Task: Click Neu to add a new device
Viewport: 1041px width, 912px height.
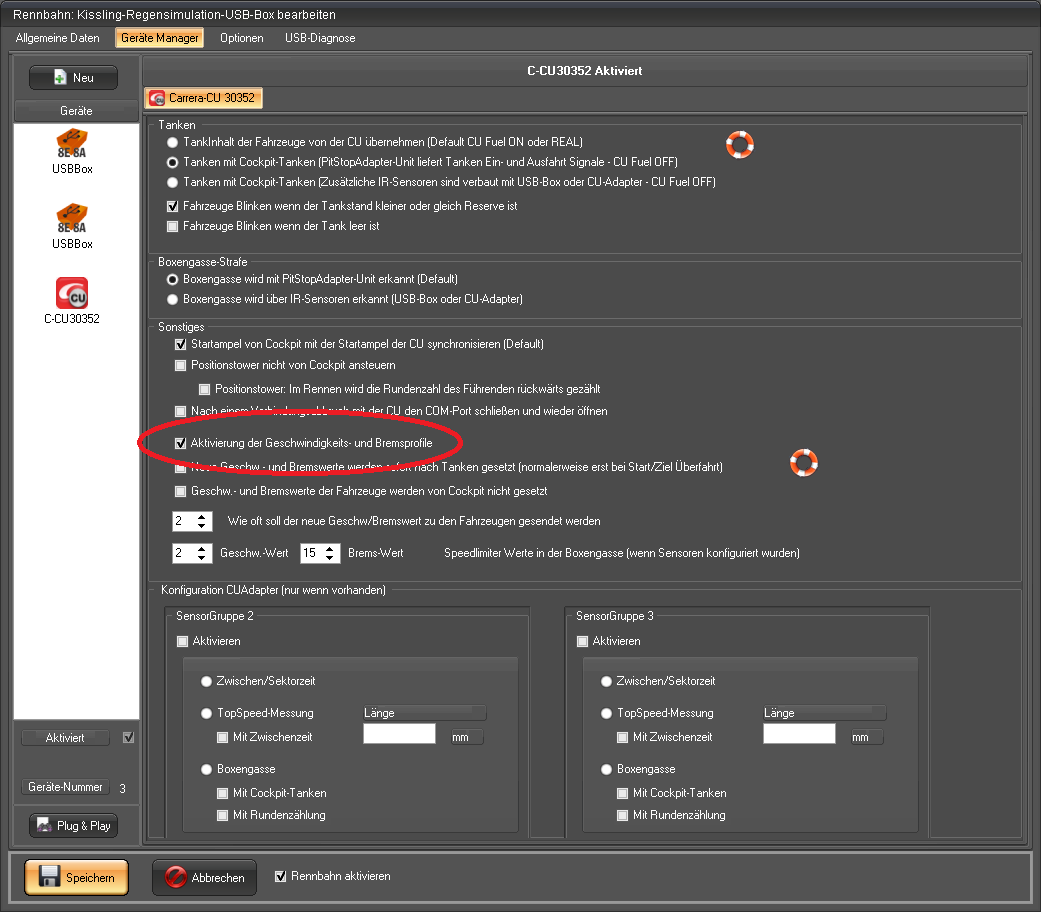Action: coord(73,77)
